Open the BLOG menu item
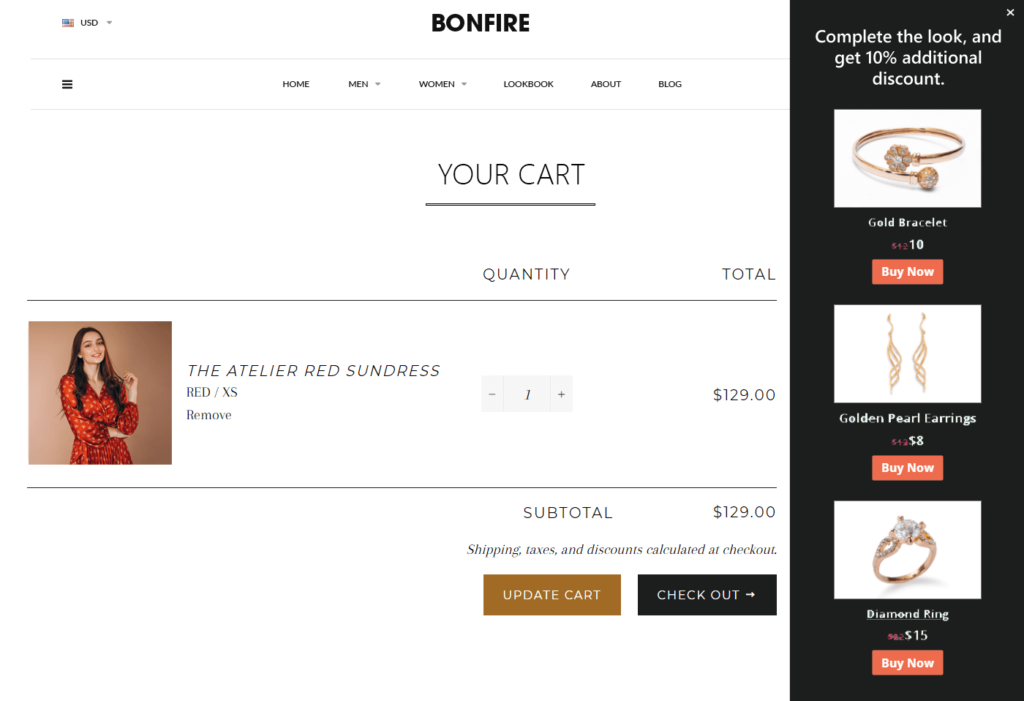This screenshot has height=701, width=1024. [x=669, y=84]
